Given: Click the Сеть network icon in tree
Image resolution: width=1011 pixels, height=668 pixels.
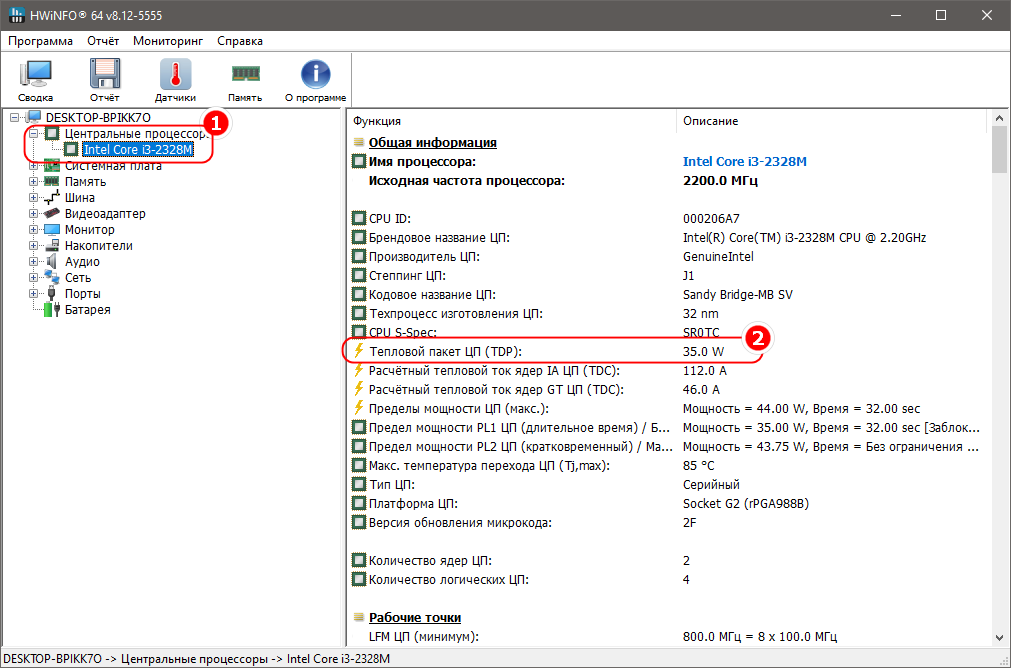Looking at the screenshot, I should click(x=52, y=277).
